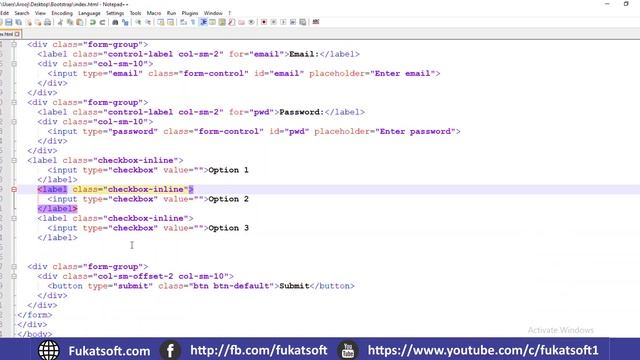Click the ABC spell check icon
This screenshot has height=360, width=640.
coord(316,22)
